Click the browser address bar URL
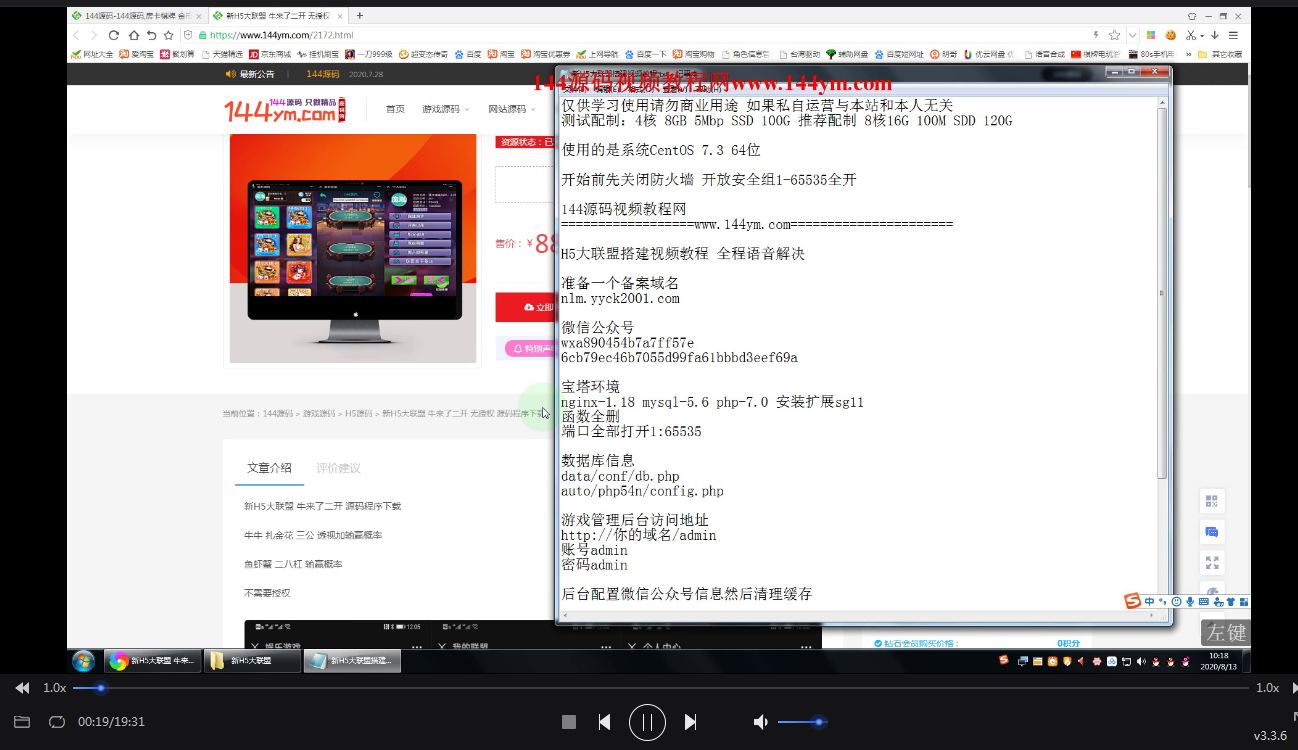The image size is (1298, 750). point(281,35)
